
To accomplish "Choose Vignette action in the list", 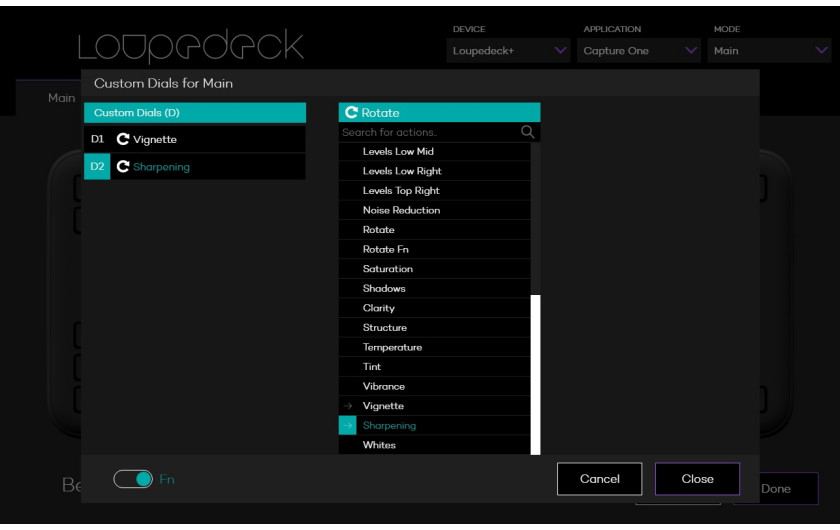I will [x=434, y=406].
